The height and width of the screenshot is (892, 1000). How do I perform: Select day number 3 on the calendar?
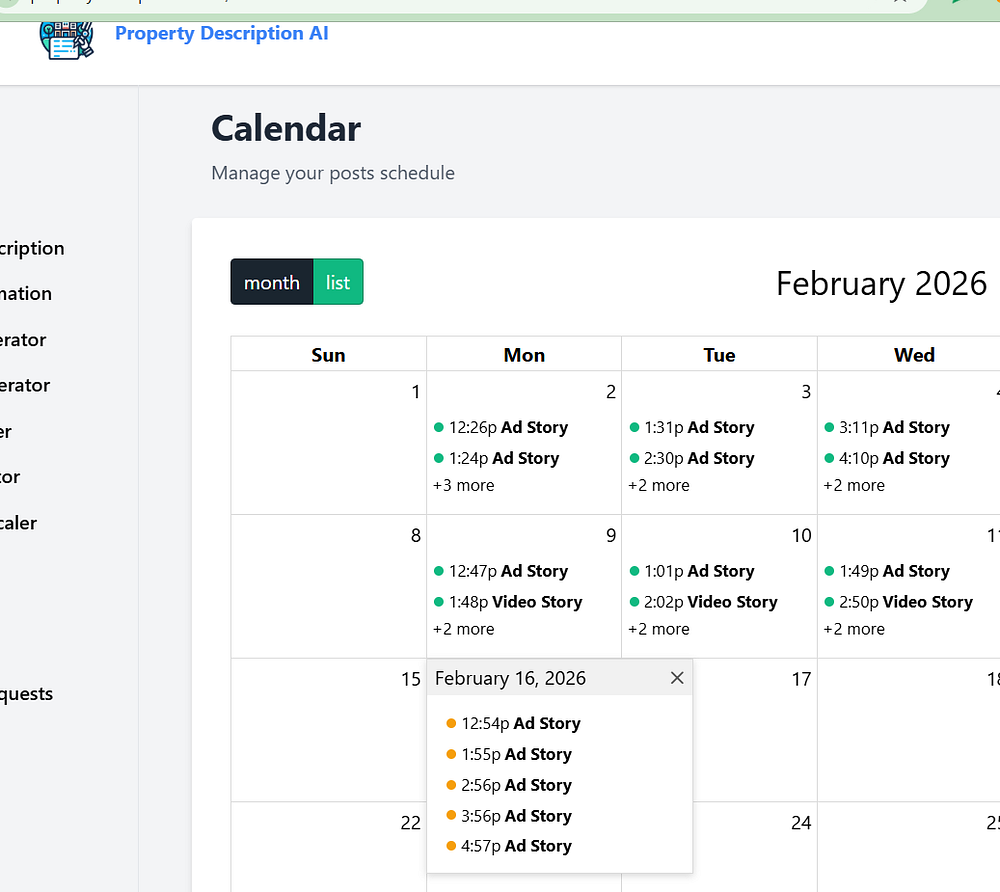[x=806, y=391]
